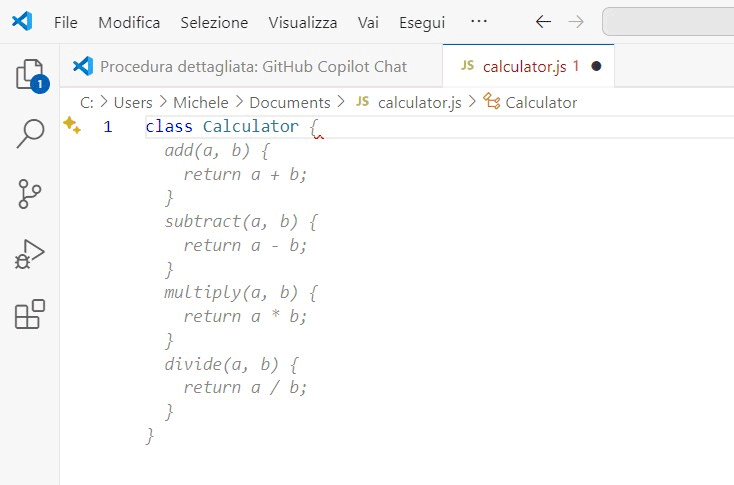Open the Source Control view
This screenshot has width=734, height=485.
[x=29, y=194]
